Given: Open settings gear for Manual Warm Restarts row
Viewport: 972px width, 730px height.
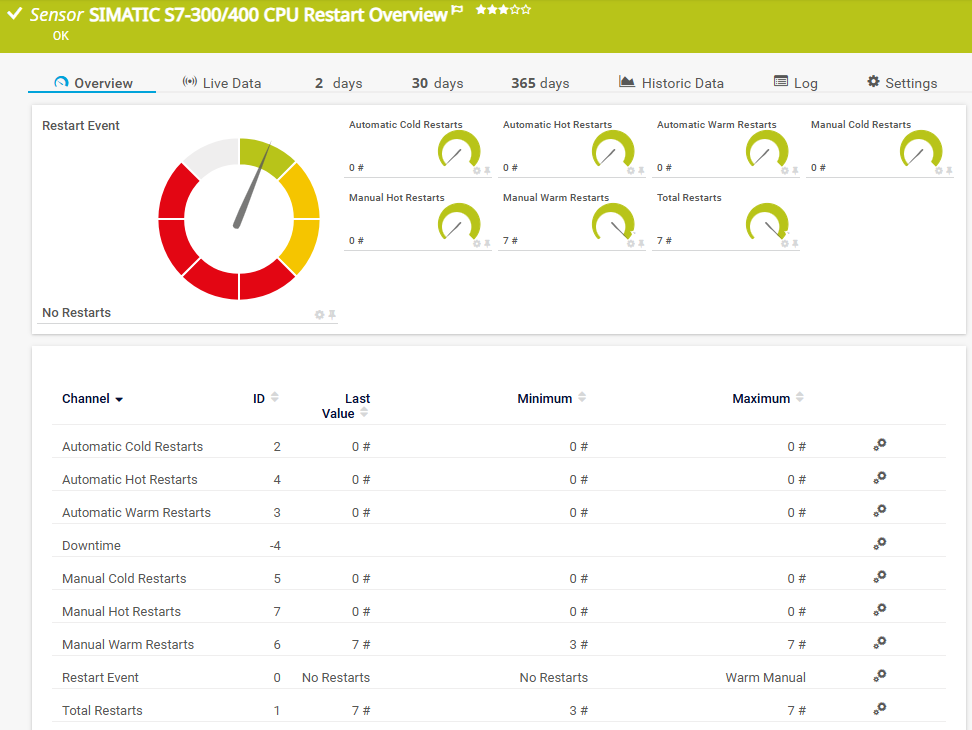Looking at the screenshot, I should pyautogui.click(x=879, y=643).
